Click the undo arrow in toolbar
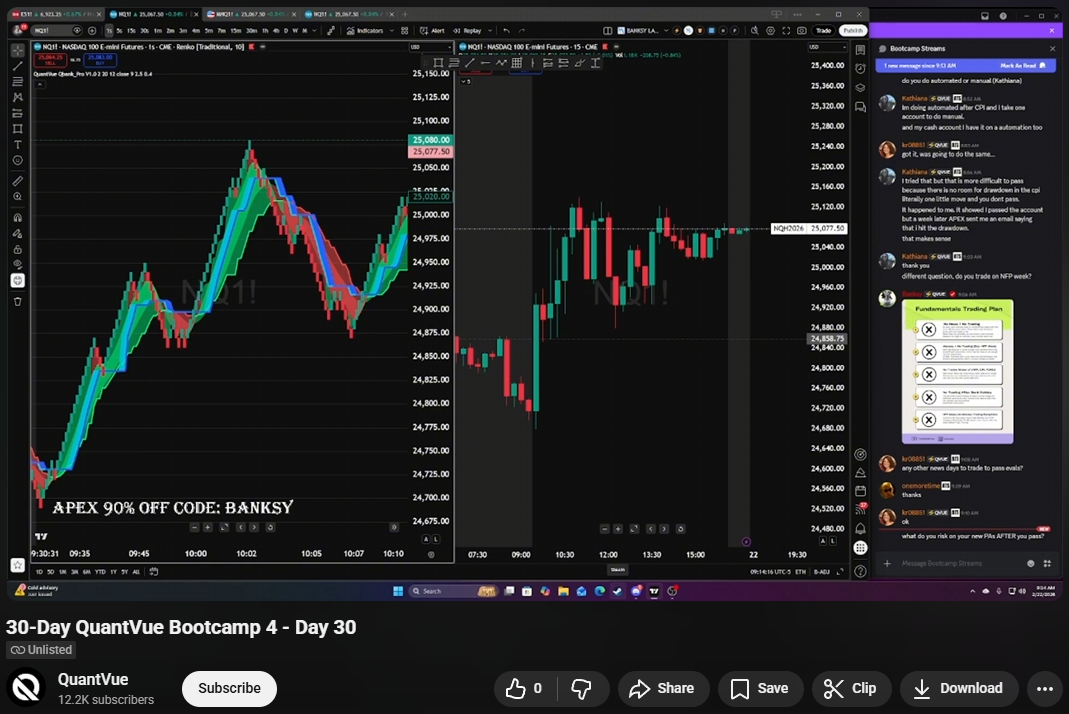Image resolution: width=1069 pixels, height=714 pixels. (507, 31)
